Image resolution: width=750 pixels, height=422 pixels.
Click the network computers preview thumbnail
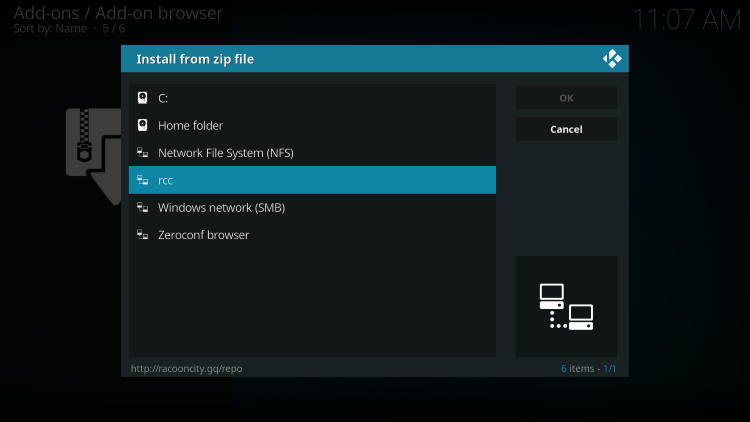coord(566,306)
